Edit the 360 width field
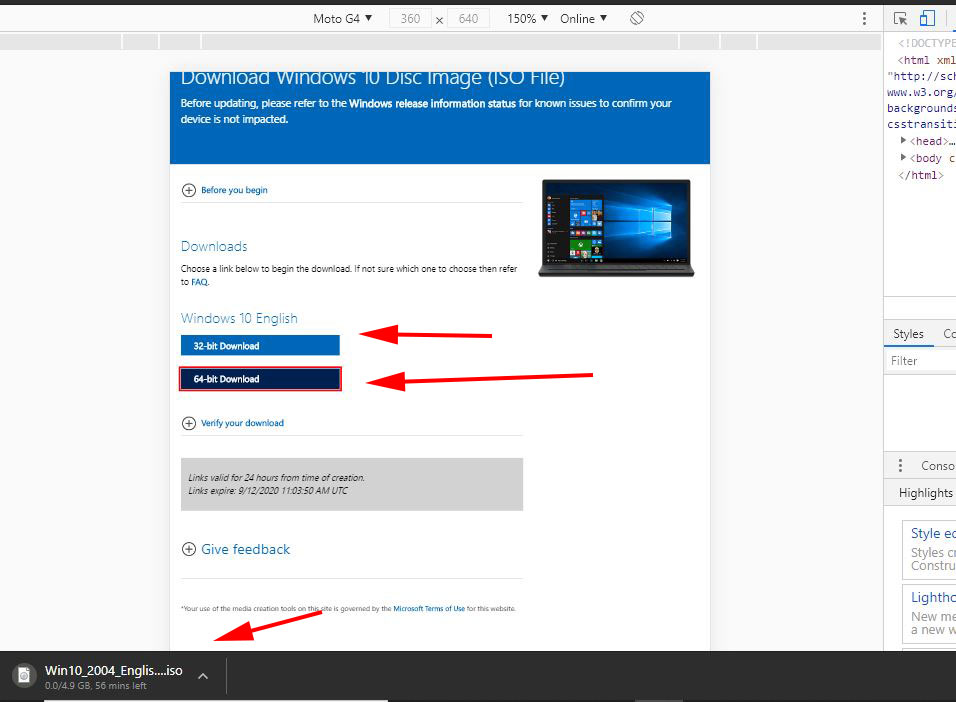This screenshot has width=956, height=702. 410,18
